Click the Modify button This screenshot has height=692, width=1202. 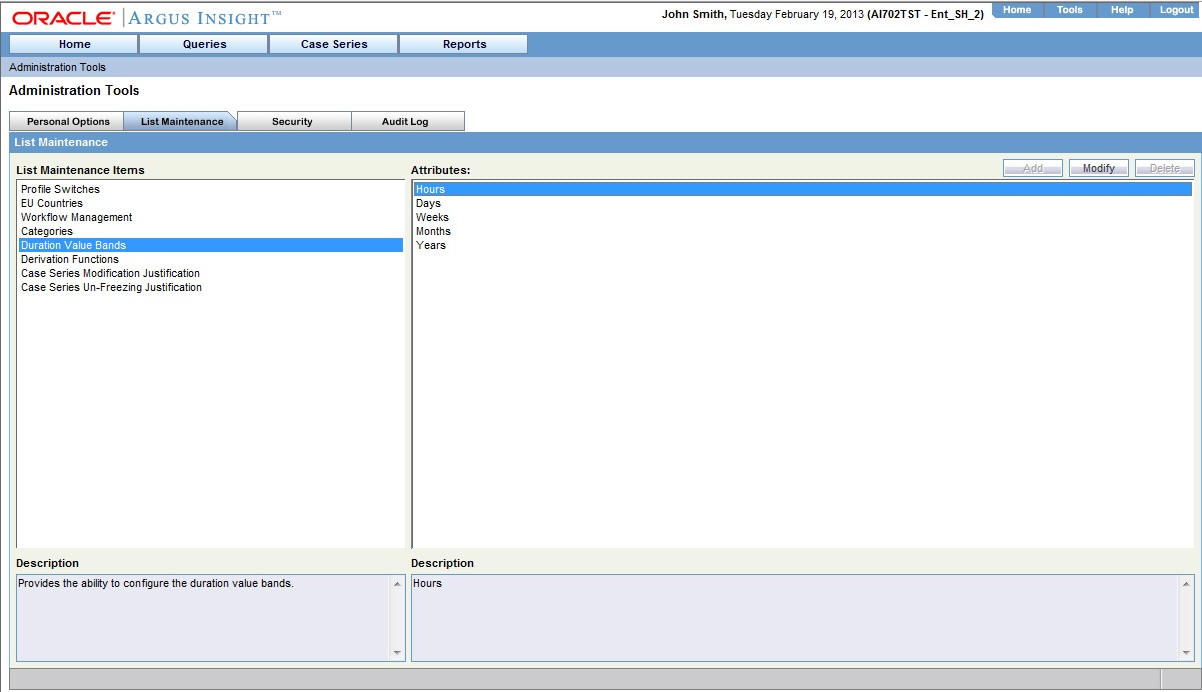point(1099,168)
